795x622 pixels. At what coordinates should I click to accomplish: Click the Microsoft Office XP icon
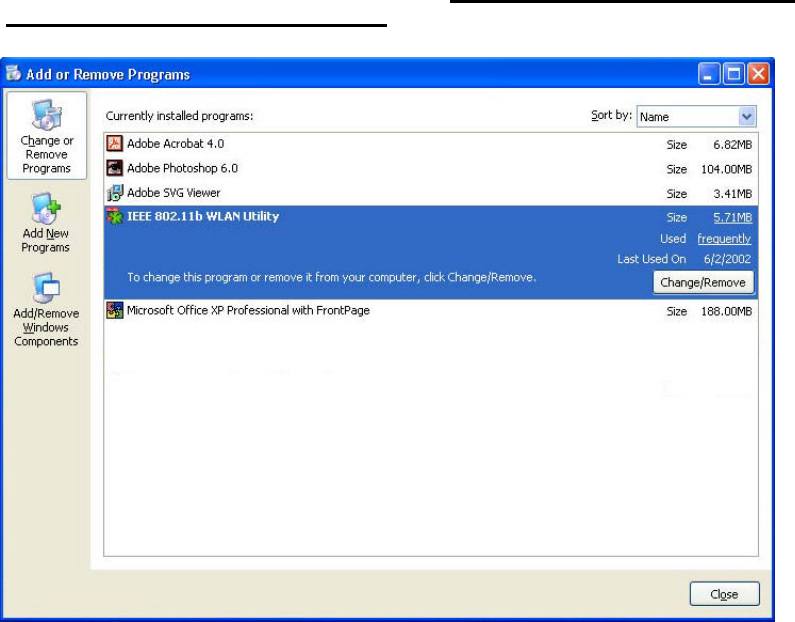click(x=115, y=310)
